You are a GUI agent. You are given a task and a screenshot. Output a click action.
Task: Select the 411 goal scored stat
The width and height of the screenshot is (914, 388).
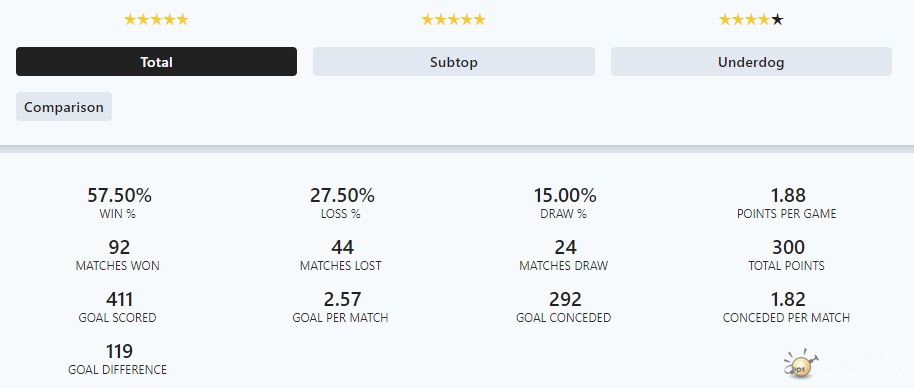point(119,299)
